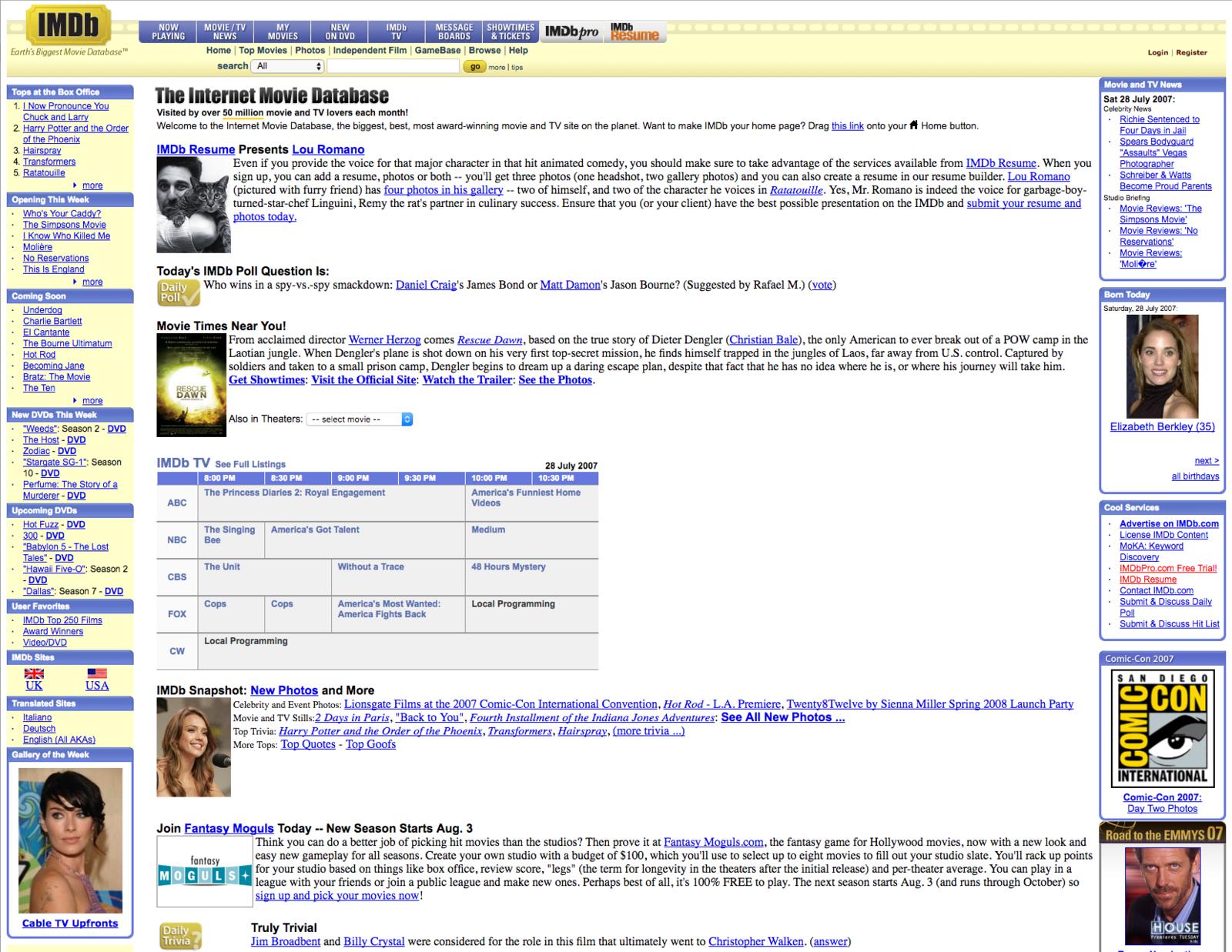Screen dimensions: 1232x952
Task: Click the UK flag icon
Action: coord(34,673)
